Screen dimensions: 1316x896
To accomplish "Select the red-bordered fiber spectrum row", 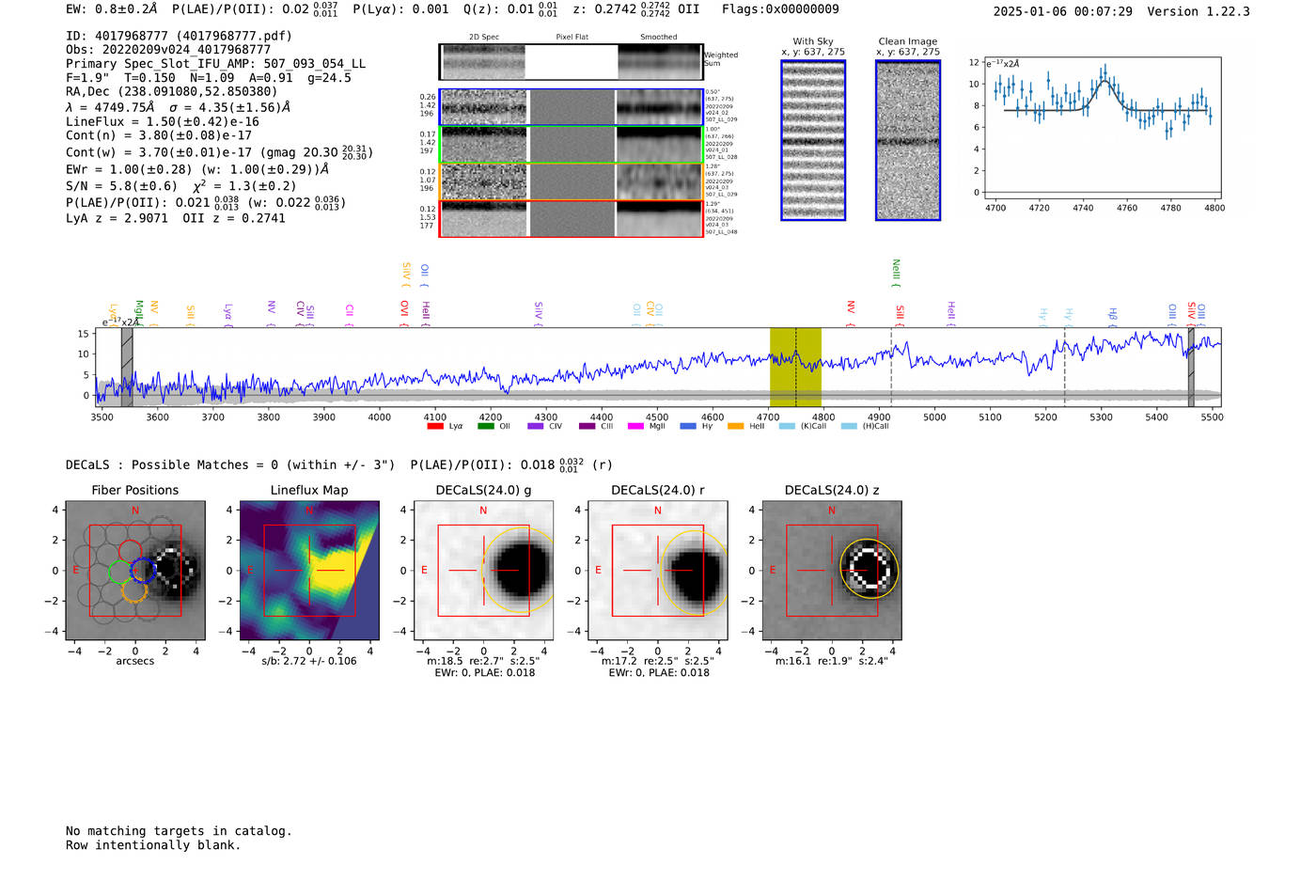I will click(x=571, y=218).
